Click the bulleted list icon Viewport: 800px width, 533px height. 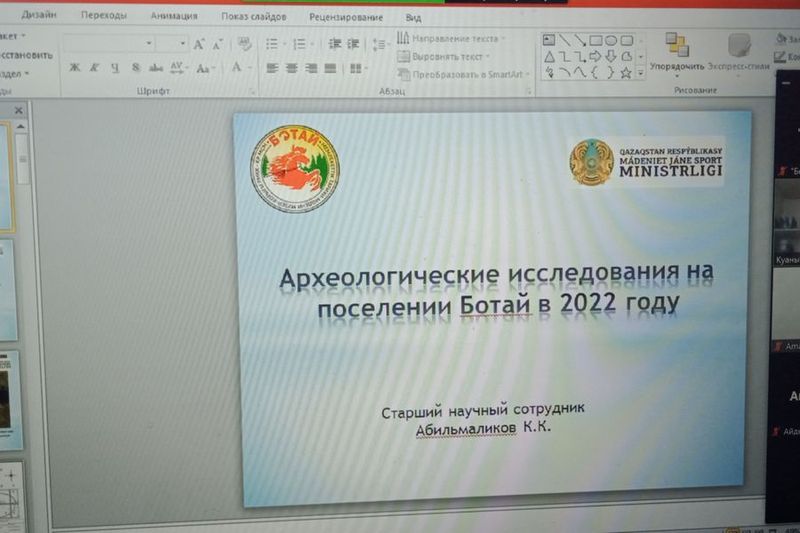tap(272, 44)
